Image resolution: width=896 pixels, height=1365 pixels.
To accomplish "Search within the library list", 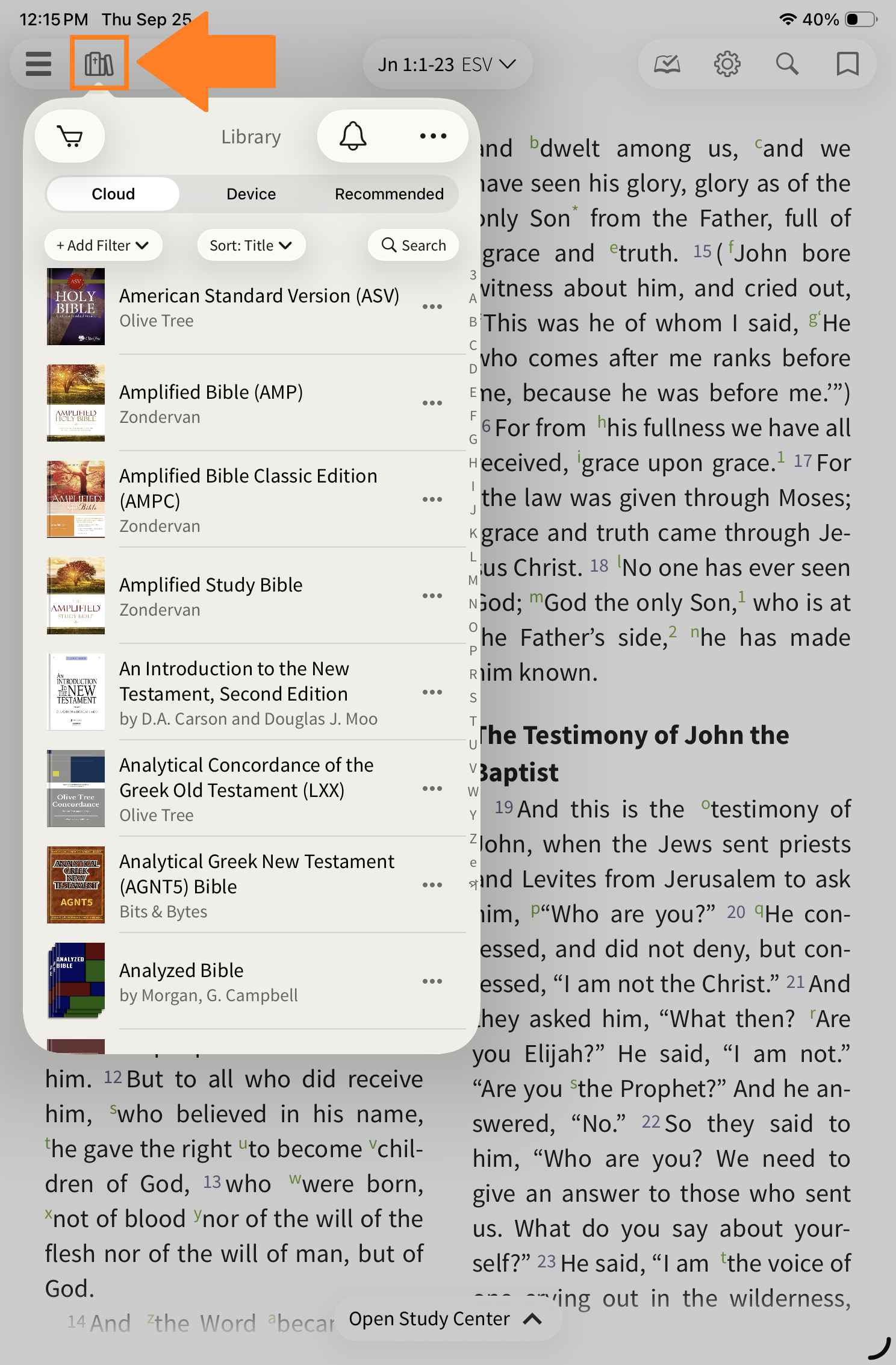I will pyautogui.click(x=414, y=246).
